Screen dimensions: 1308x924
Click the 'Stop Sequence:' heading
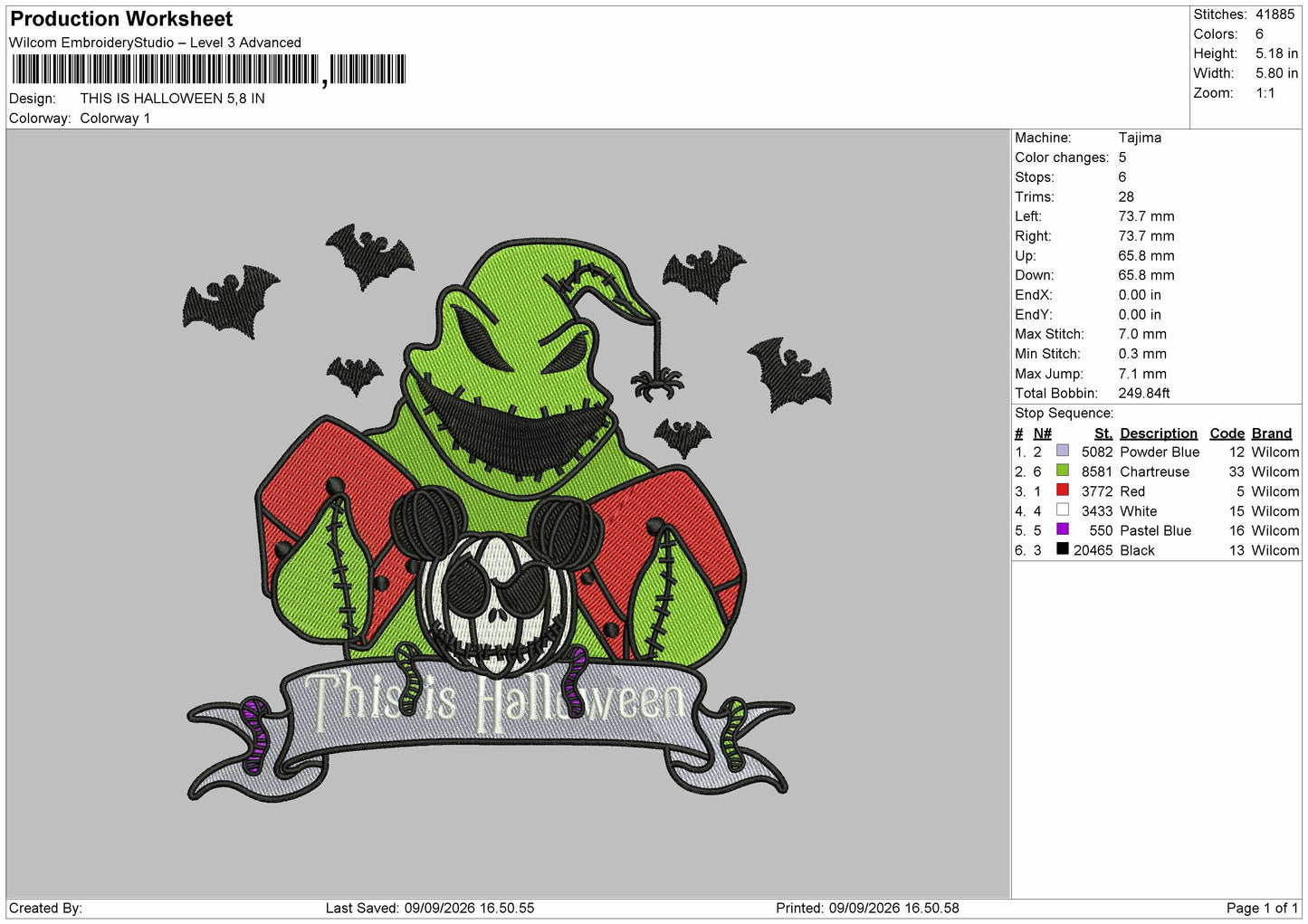[1064, 414]
